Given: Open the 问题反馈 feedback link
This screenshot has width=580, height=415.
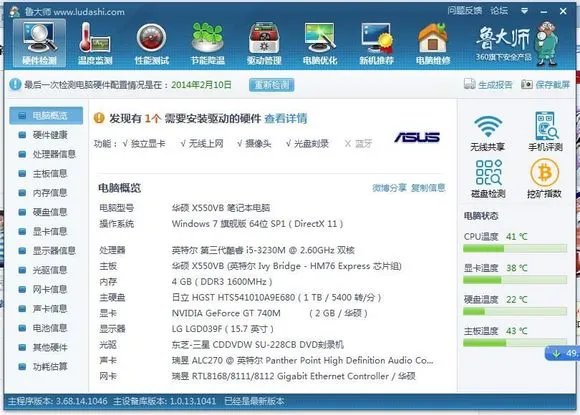Looking at the screenshot, I should tap(465, 11).
